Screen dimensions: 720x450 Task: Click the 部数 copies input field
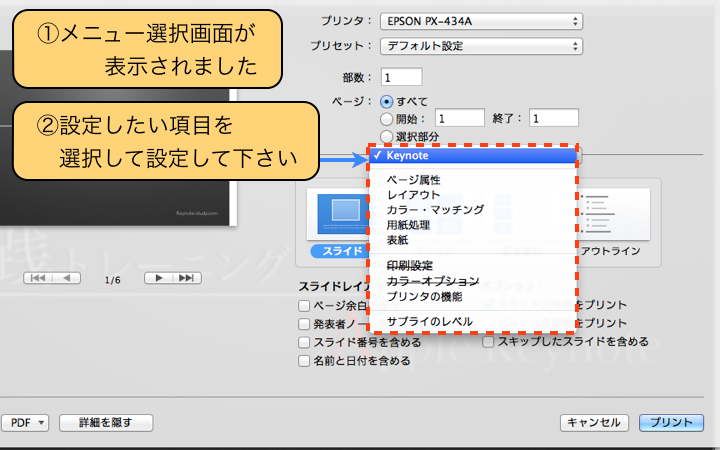coord(401,77)
